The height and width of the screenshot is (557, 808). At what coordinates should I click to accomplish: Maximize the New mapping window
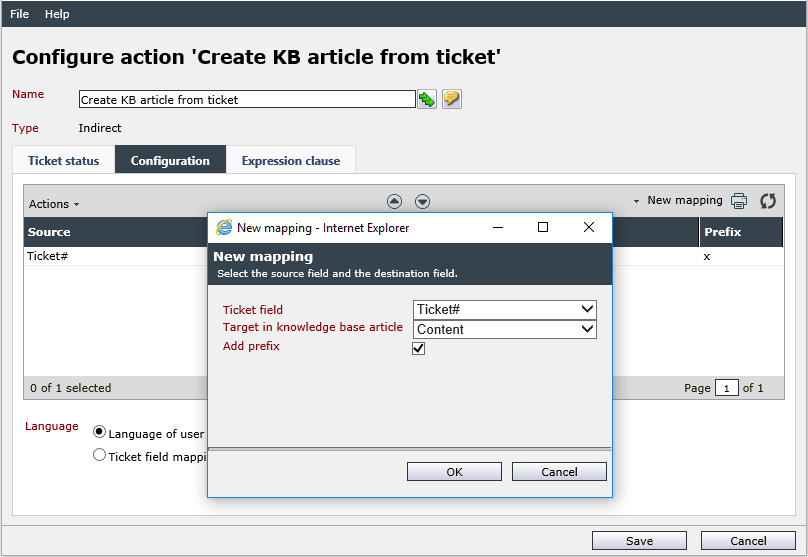tap(543, 227)
